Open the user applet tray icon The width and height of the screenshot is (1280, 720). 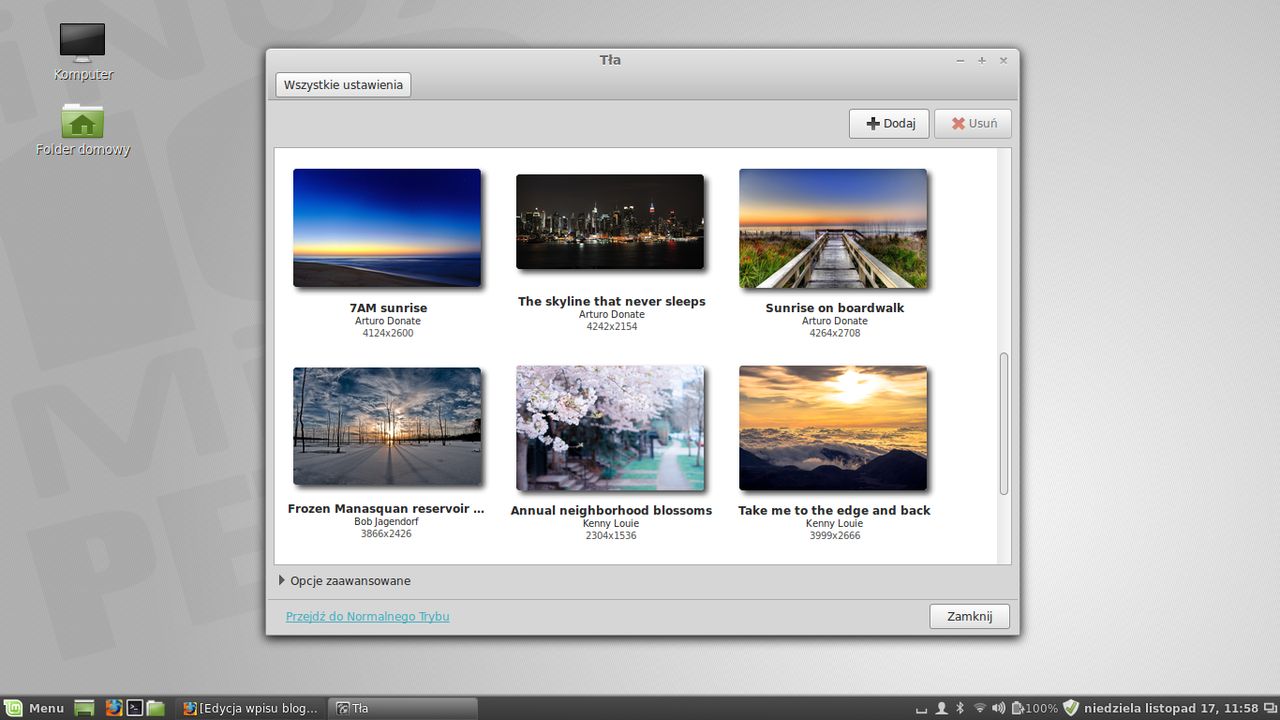[941, 708]
